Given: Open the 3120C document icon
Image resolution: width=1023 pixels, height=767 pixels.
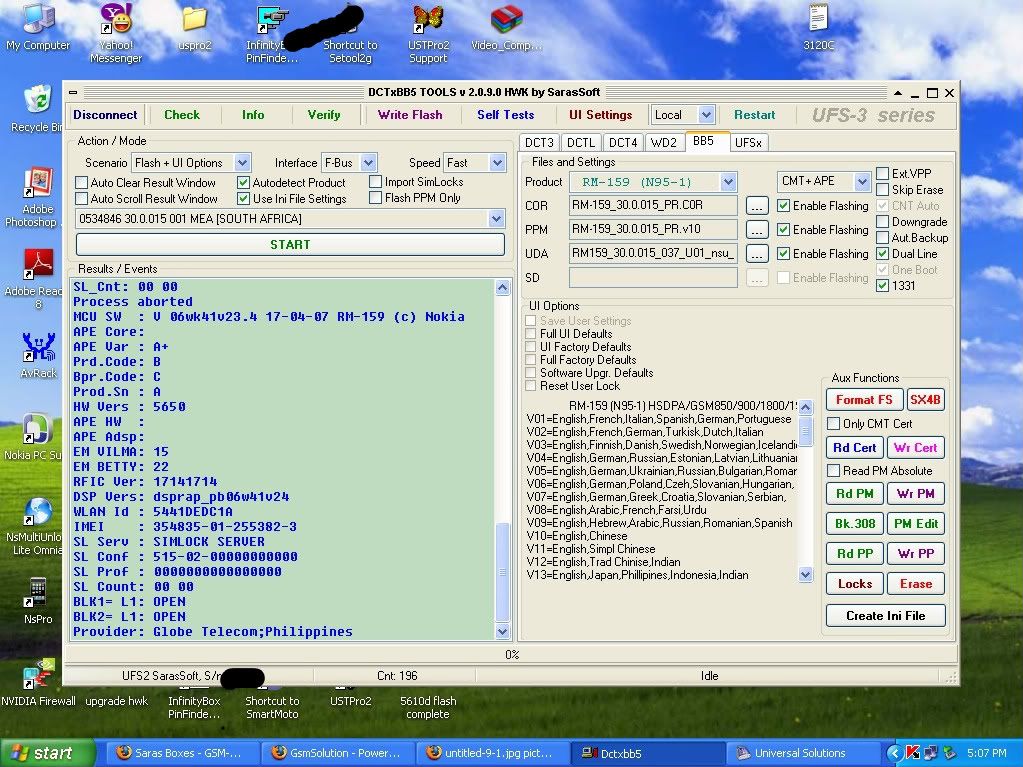Looking at the screenshot, I should 818,27.
